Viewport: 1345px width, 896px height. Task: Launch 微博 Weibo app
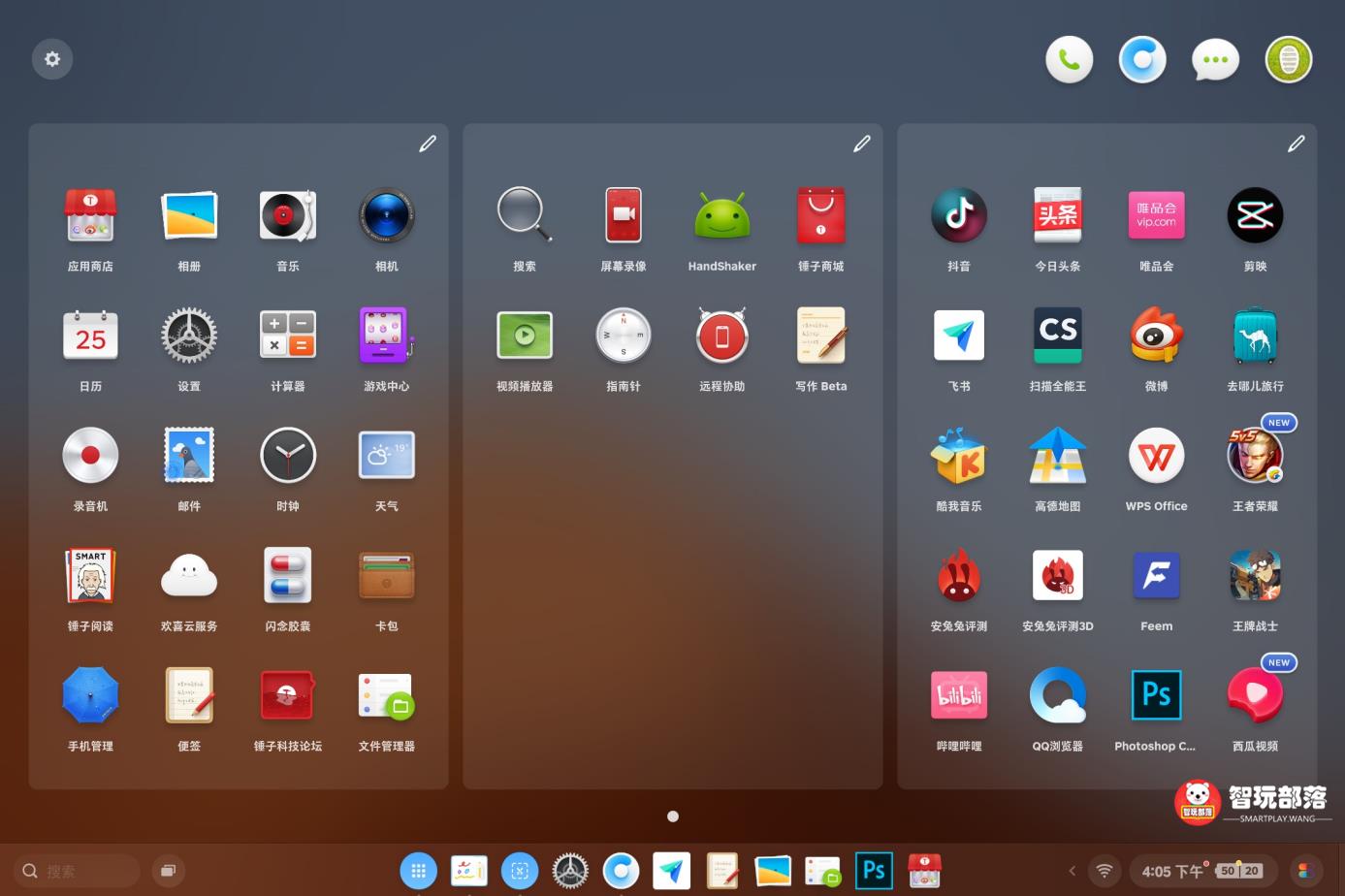point(1157,336)
